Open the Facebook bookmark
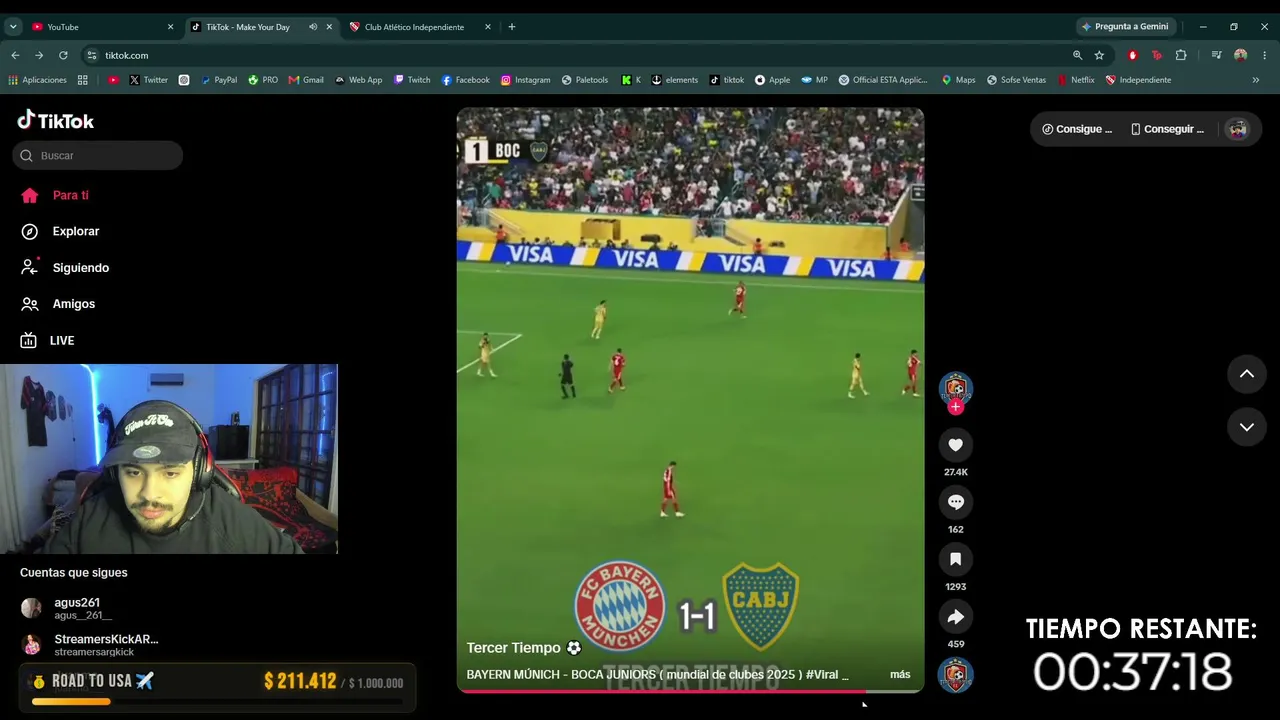 coord(465,80)
